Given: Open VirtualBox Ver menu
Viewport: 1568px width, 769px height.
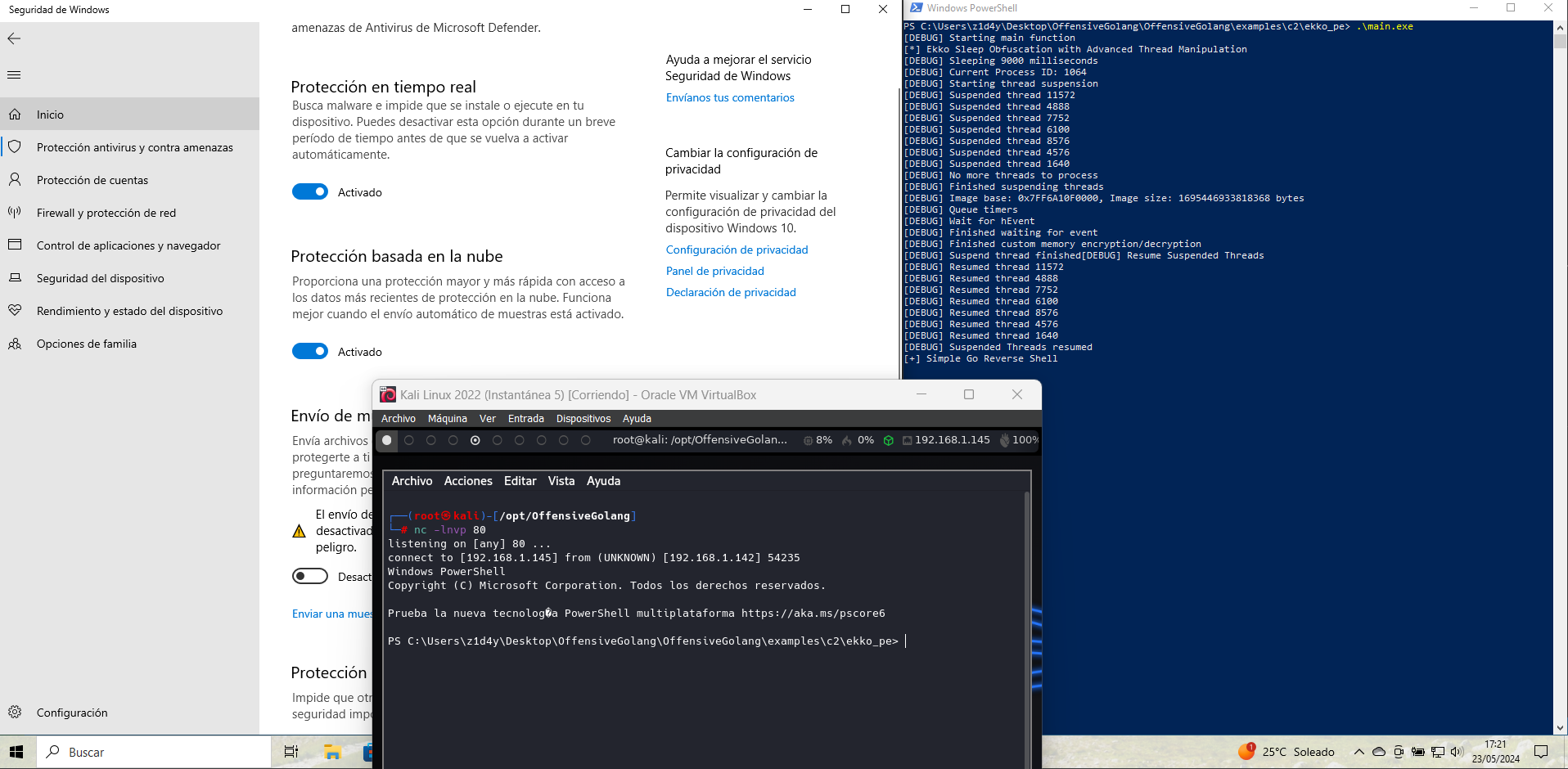Looking at the screenshot, I should pyautogui.click(x=488, y=418).
